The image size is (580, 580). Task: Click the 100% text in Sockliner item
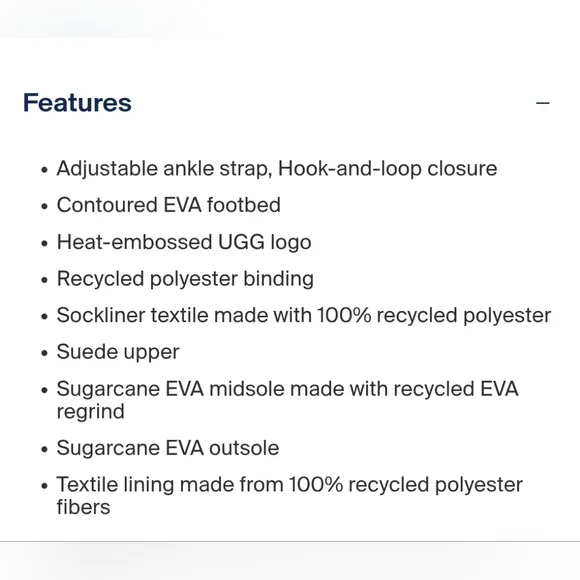coord(344,316)
